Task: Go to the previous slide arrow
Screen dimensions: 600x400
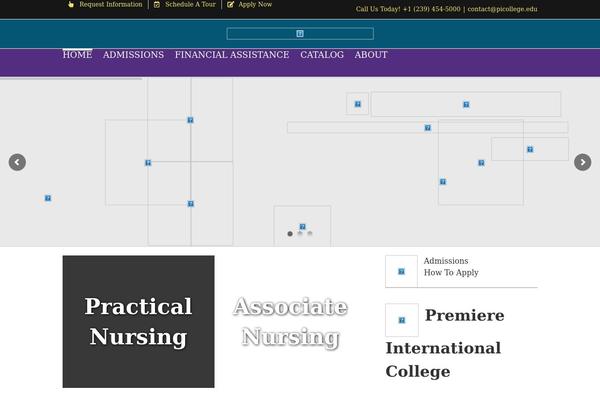Action: pyautogui.click(x=17, y=162)
